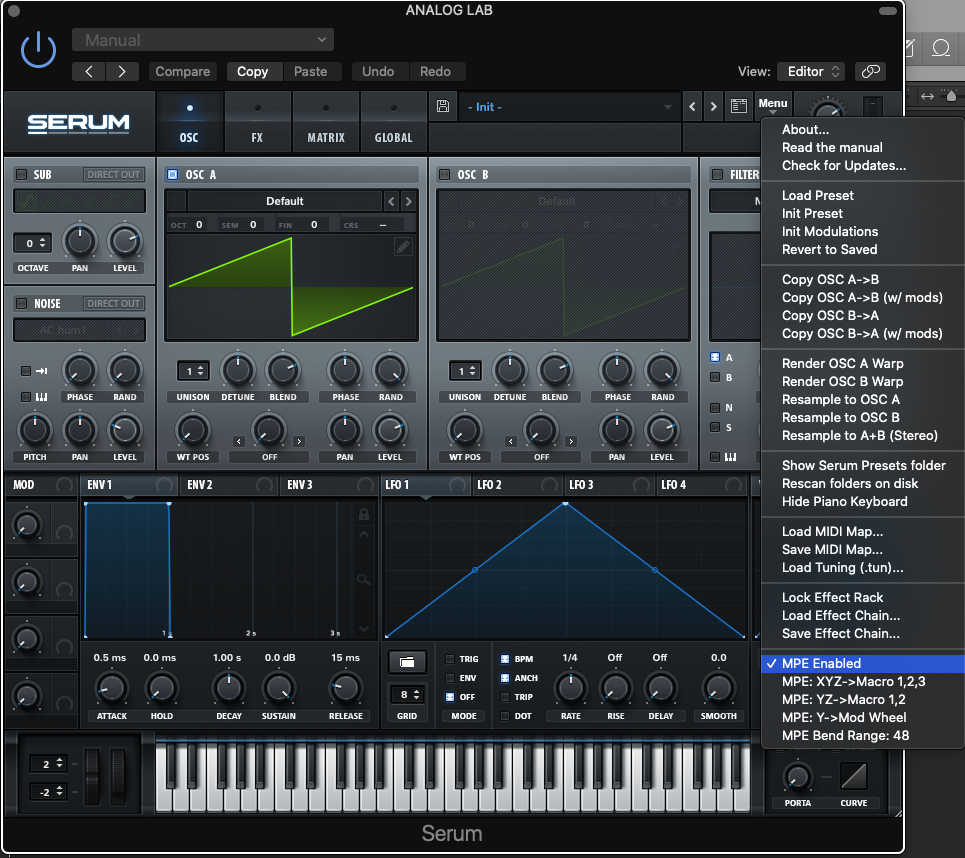Select Init Preset from the menu

coord(812,213)
